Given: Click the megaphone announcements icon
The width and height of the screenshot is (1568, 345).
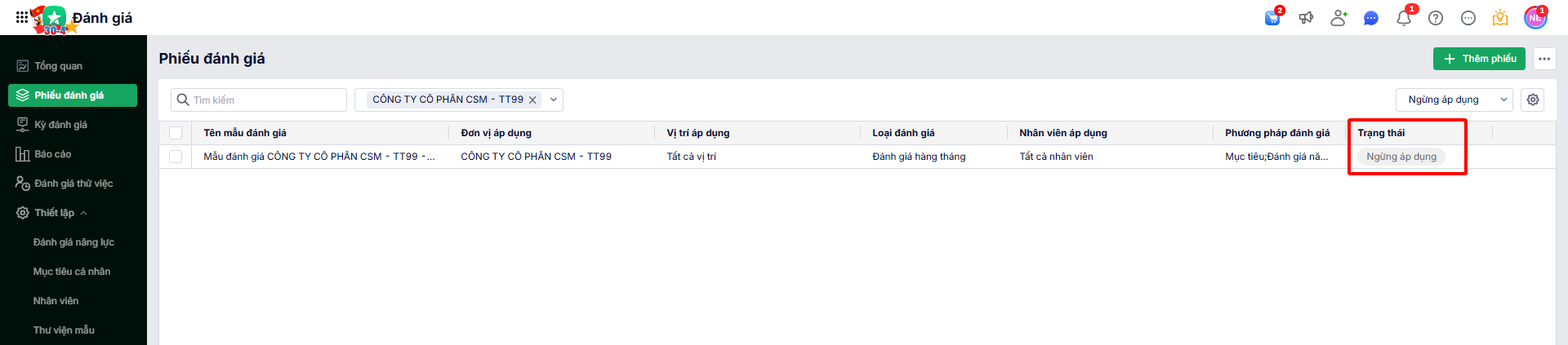Looking at the screenshot, I should [x=1306, y=18].
